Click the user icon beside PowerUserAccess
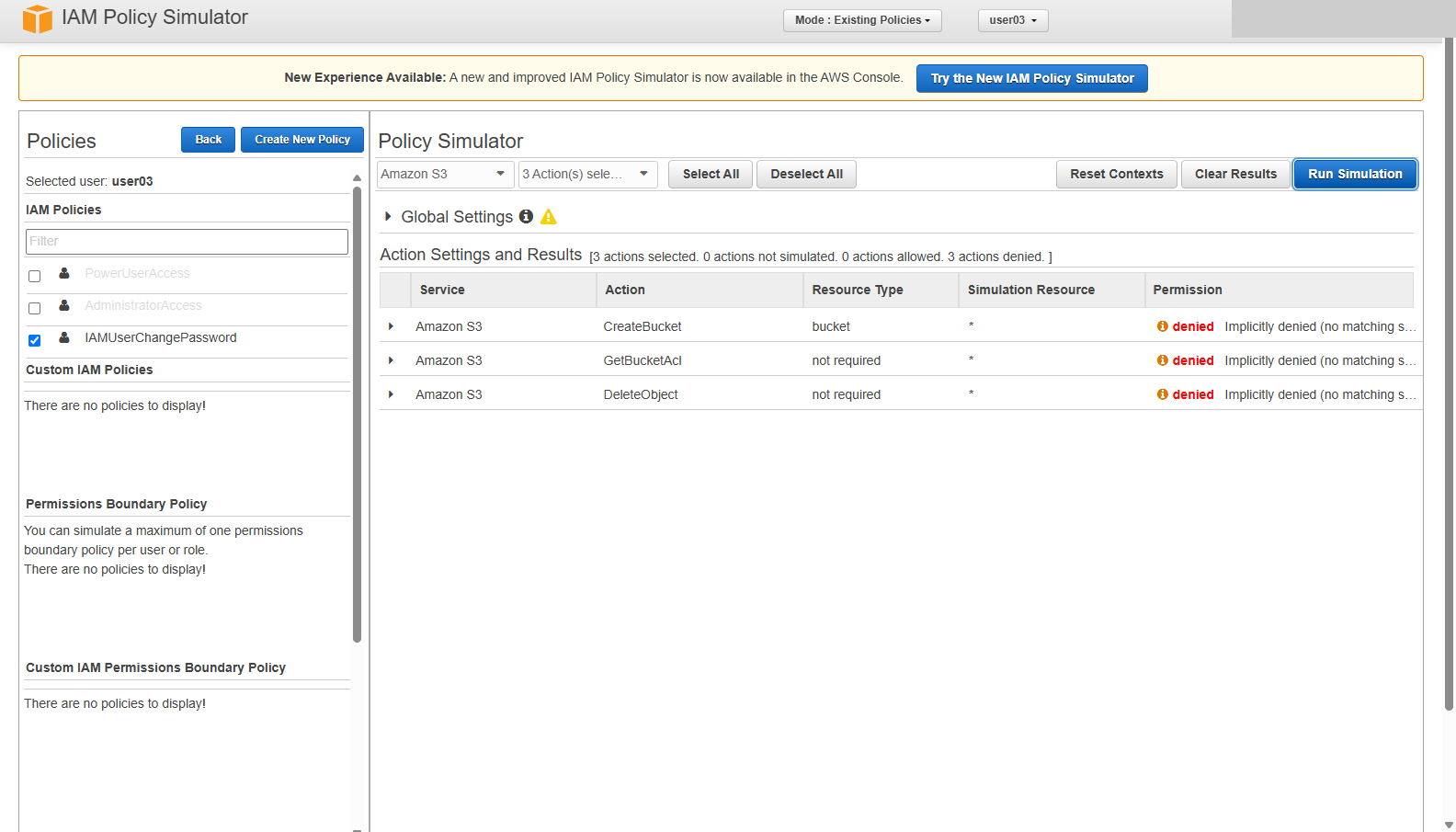Viewport: 1456px width, 832px height. (x=64, y=273)
